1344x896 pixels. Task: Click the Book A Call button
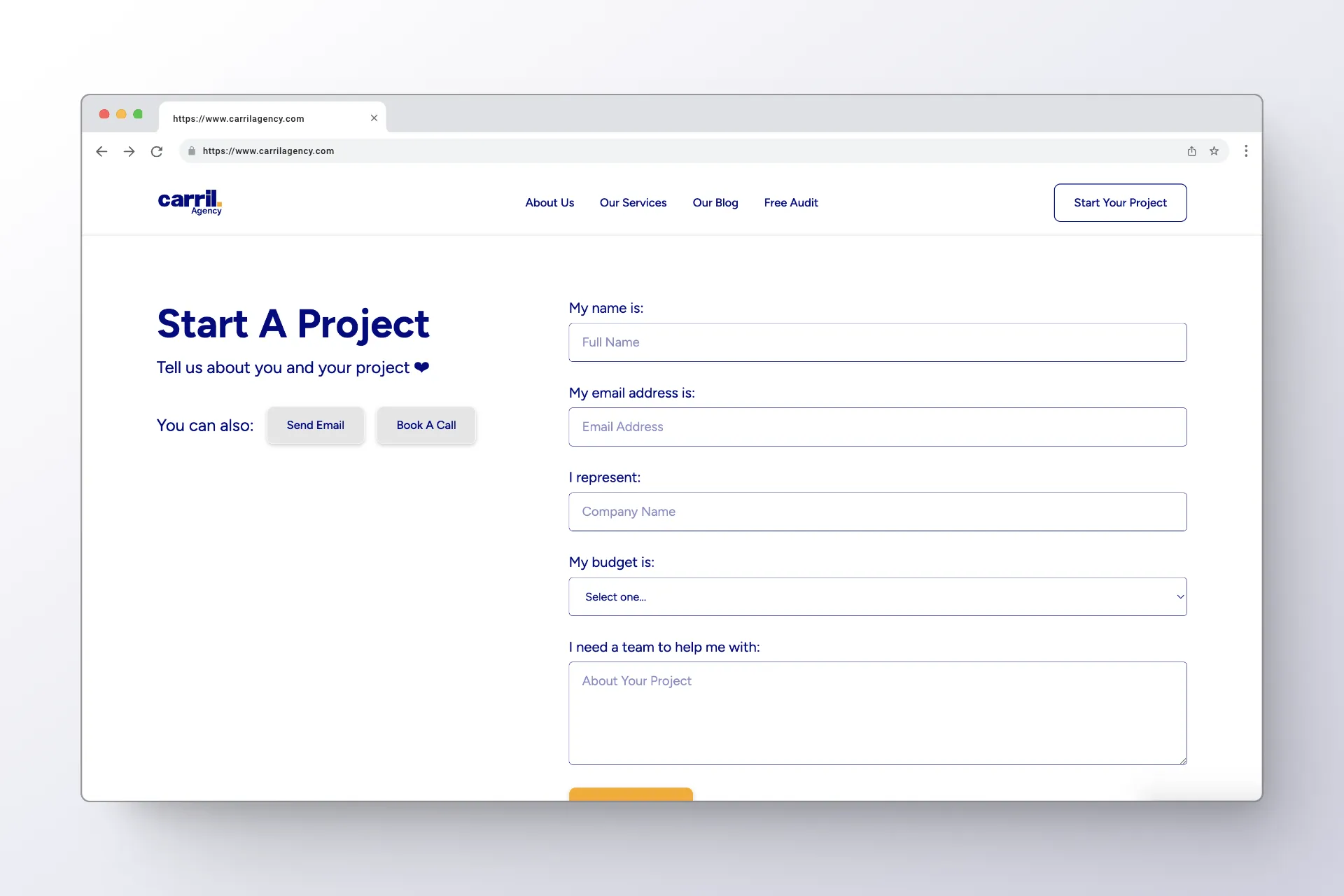426,426
